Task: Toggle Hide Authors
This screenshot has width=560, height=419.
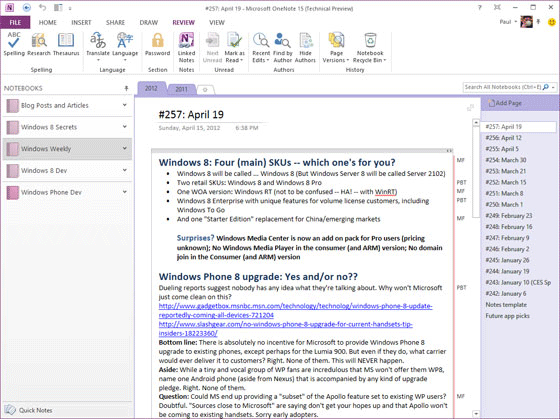Action: tap(305, 48)
